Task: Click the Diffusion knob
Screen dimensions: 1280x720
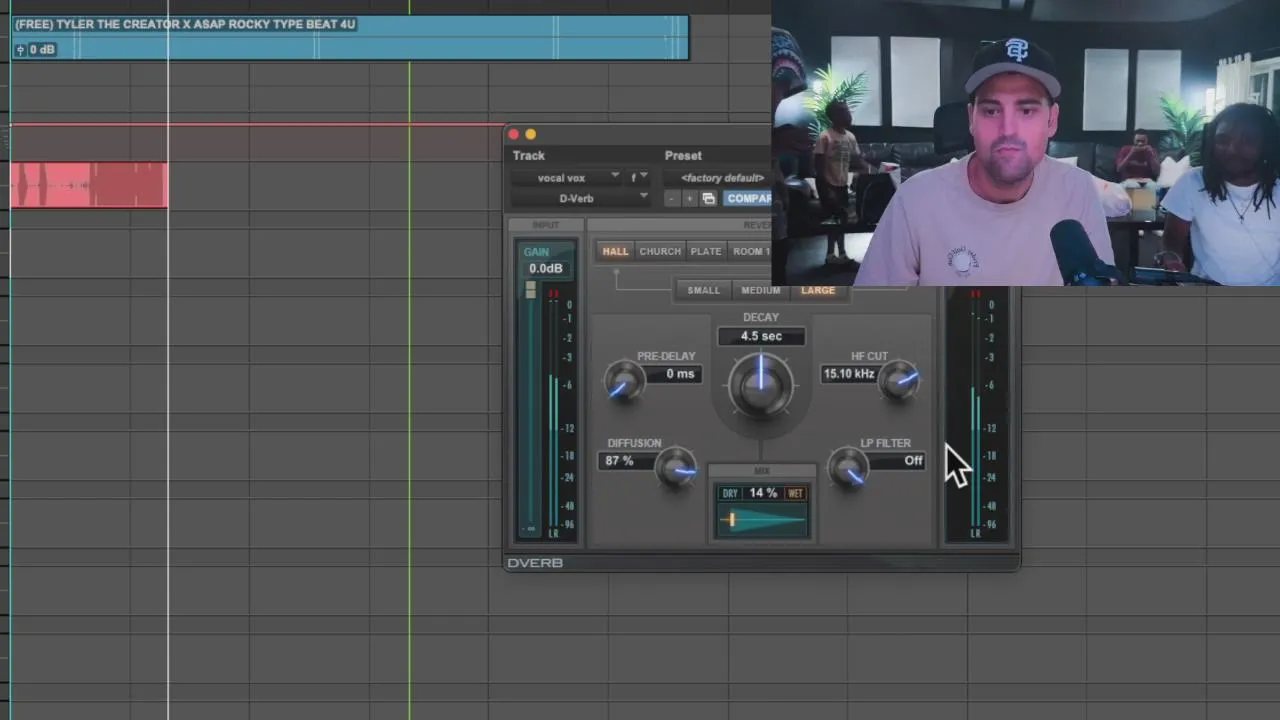Action: pos(676,468)
